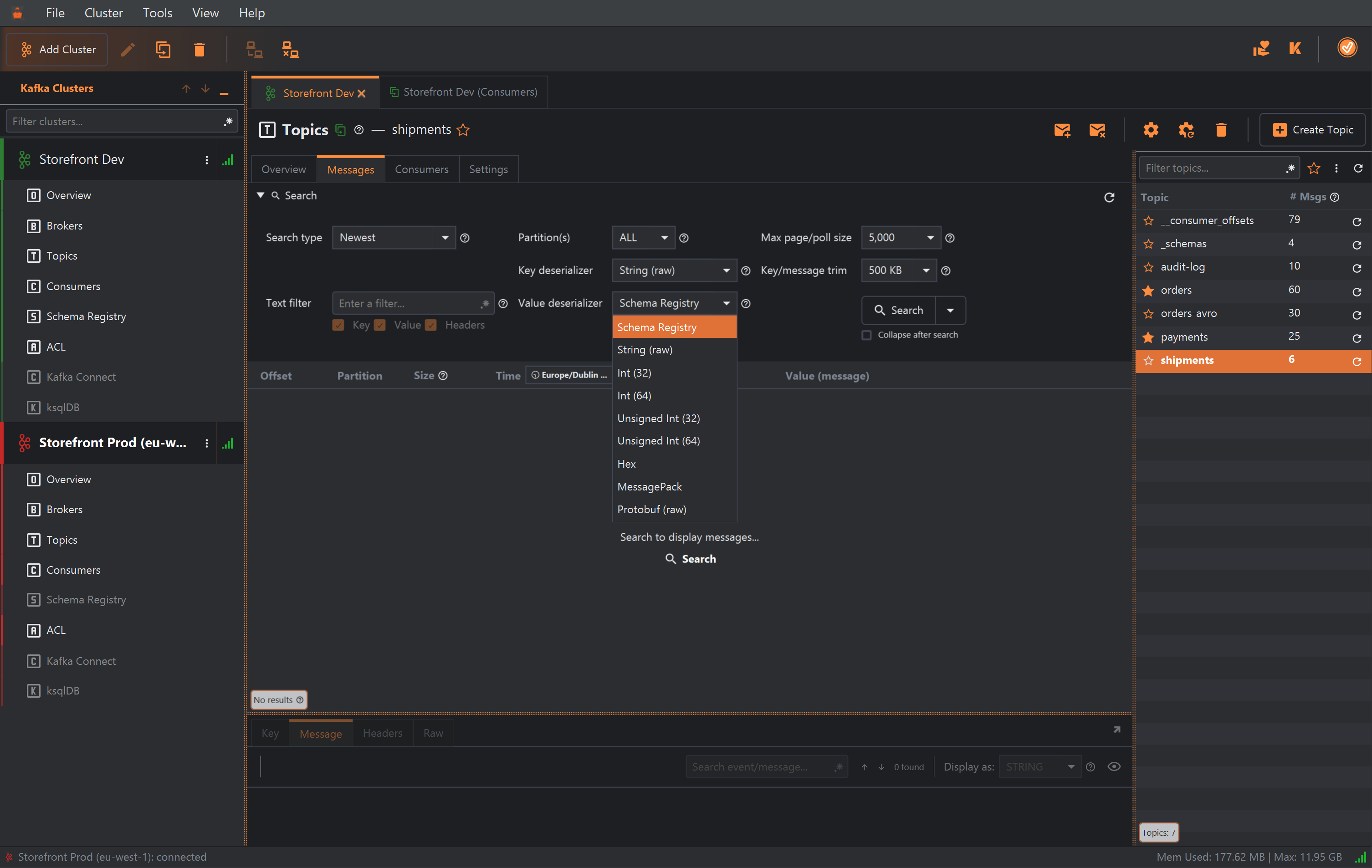Click the Add Cluster button
The width and height of the screenshot is (1372, 868).
[57, 50]
